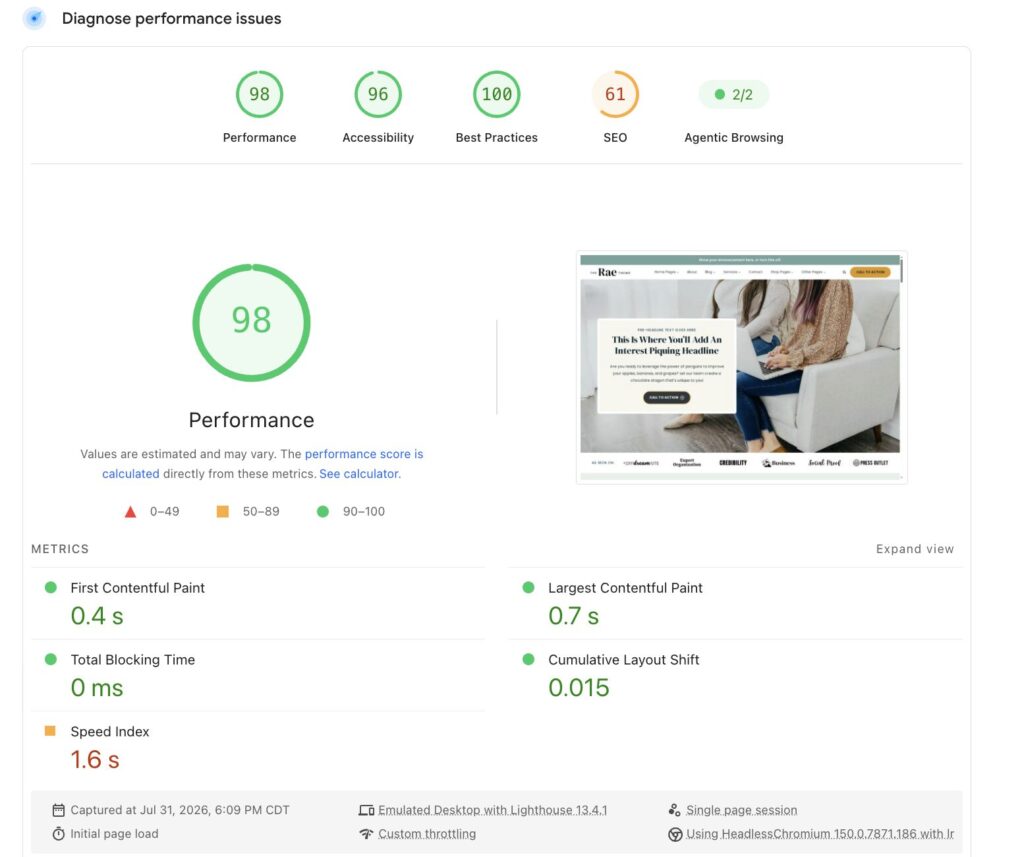Screen dimensions: 1024x857
Task: Click the green dot beside Largest Contentful Paint
Action: coord(528,587)
